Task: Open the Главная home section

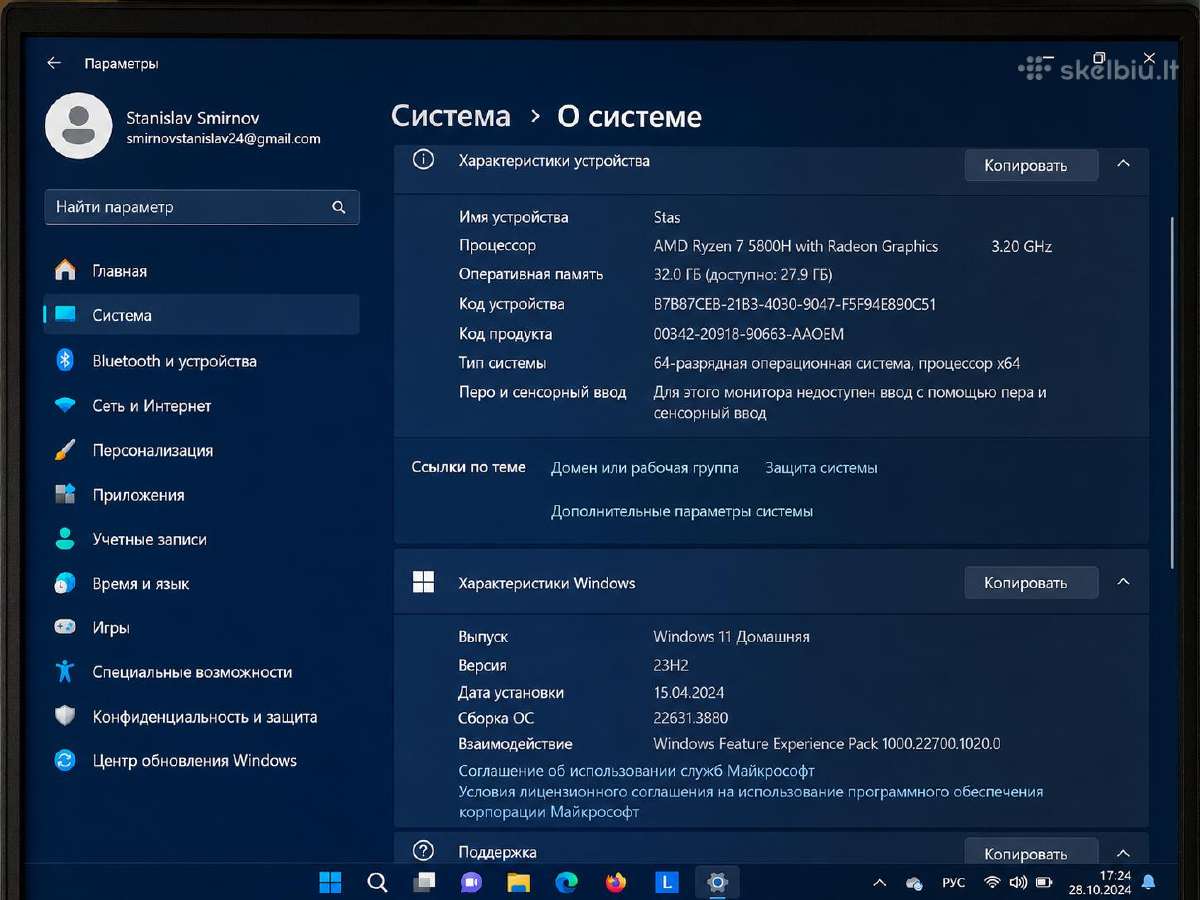Action: 201,271
